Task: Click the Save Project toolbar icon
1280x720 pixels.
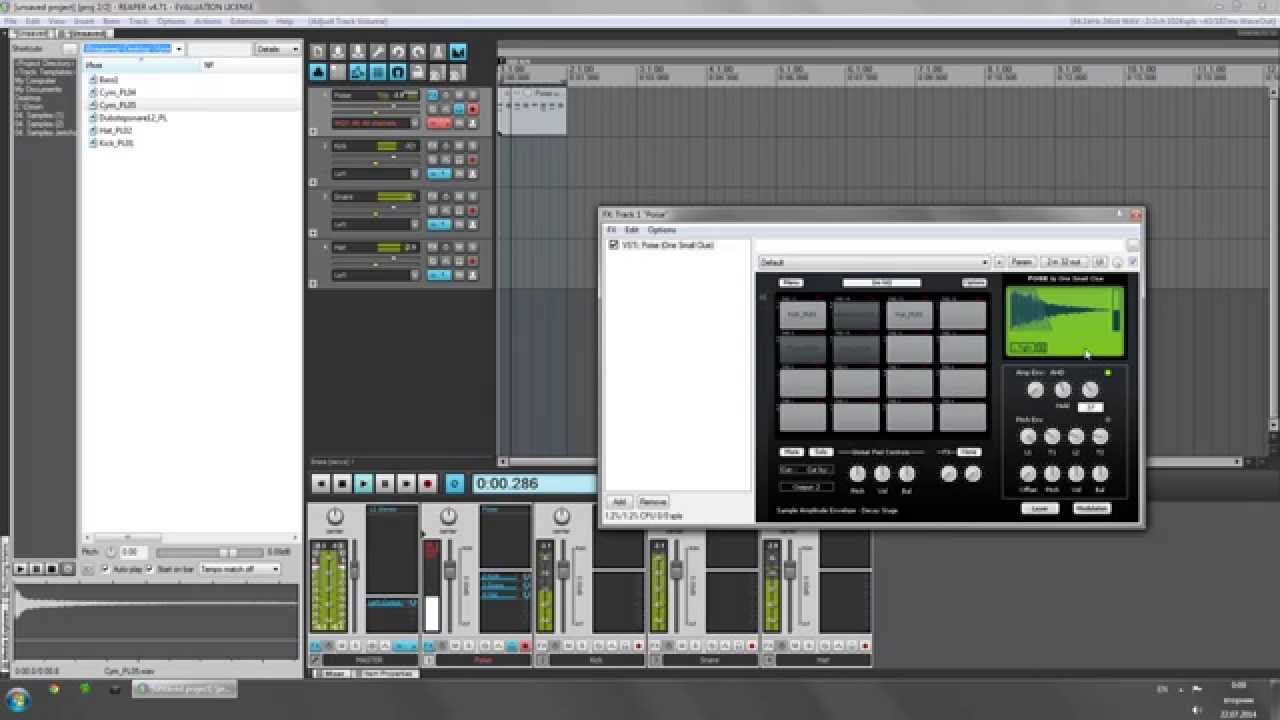Action: coord(358,51)
